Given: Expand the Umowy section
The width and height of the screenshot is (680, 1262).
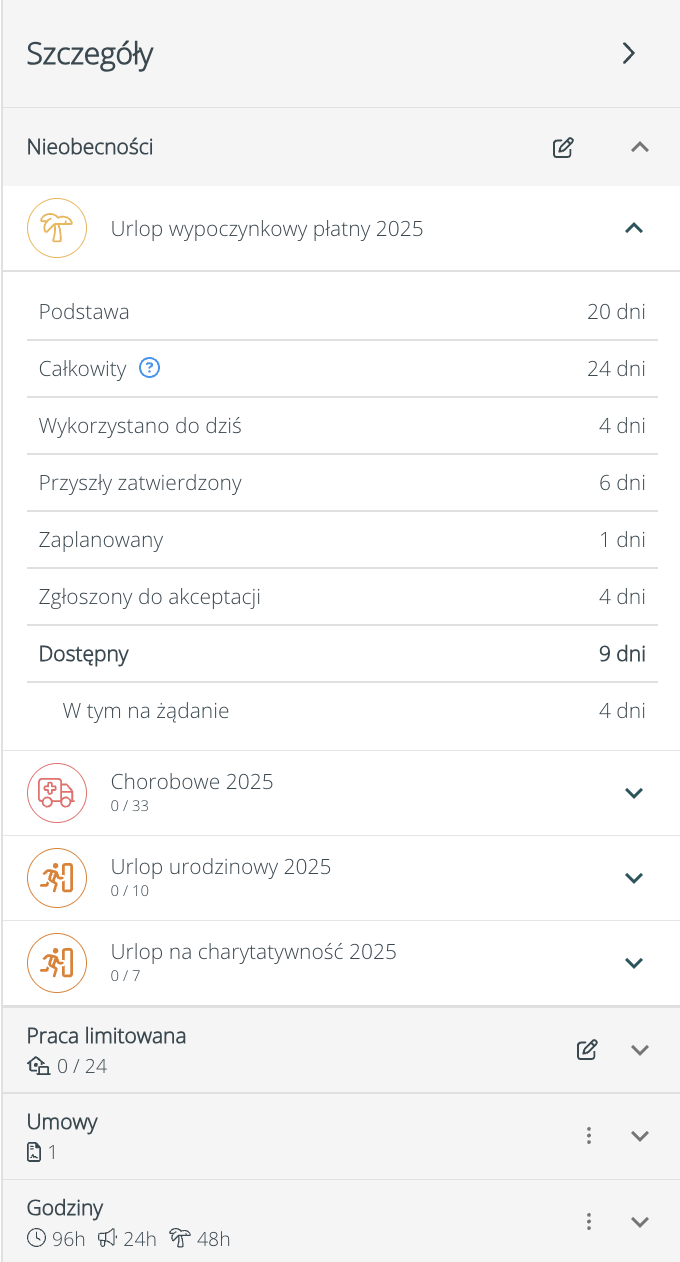Looking at the screenshot, I should (640, 1136).
